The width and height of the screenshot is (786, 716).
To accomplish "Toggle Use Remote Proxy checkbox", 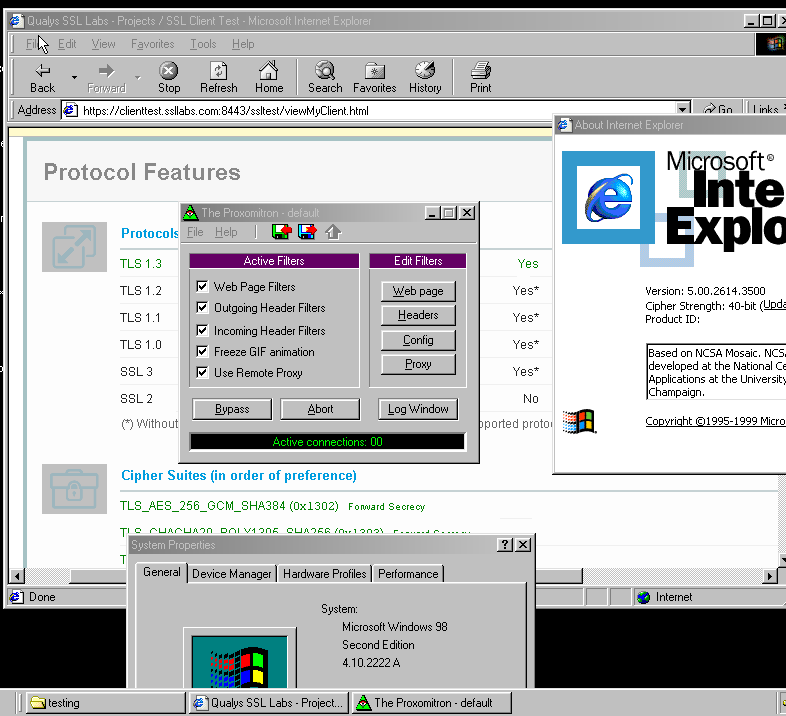I will pos(202,373).
